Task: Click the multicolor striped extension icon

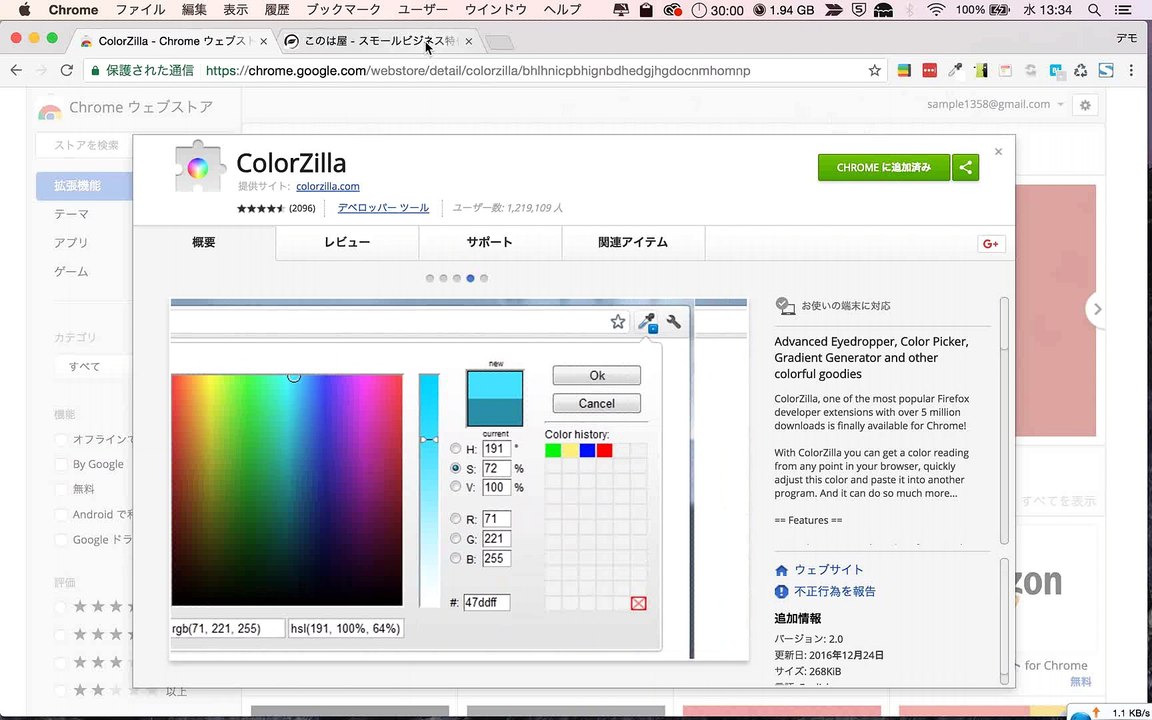Action: [x=904, y=71]
